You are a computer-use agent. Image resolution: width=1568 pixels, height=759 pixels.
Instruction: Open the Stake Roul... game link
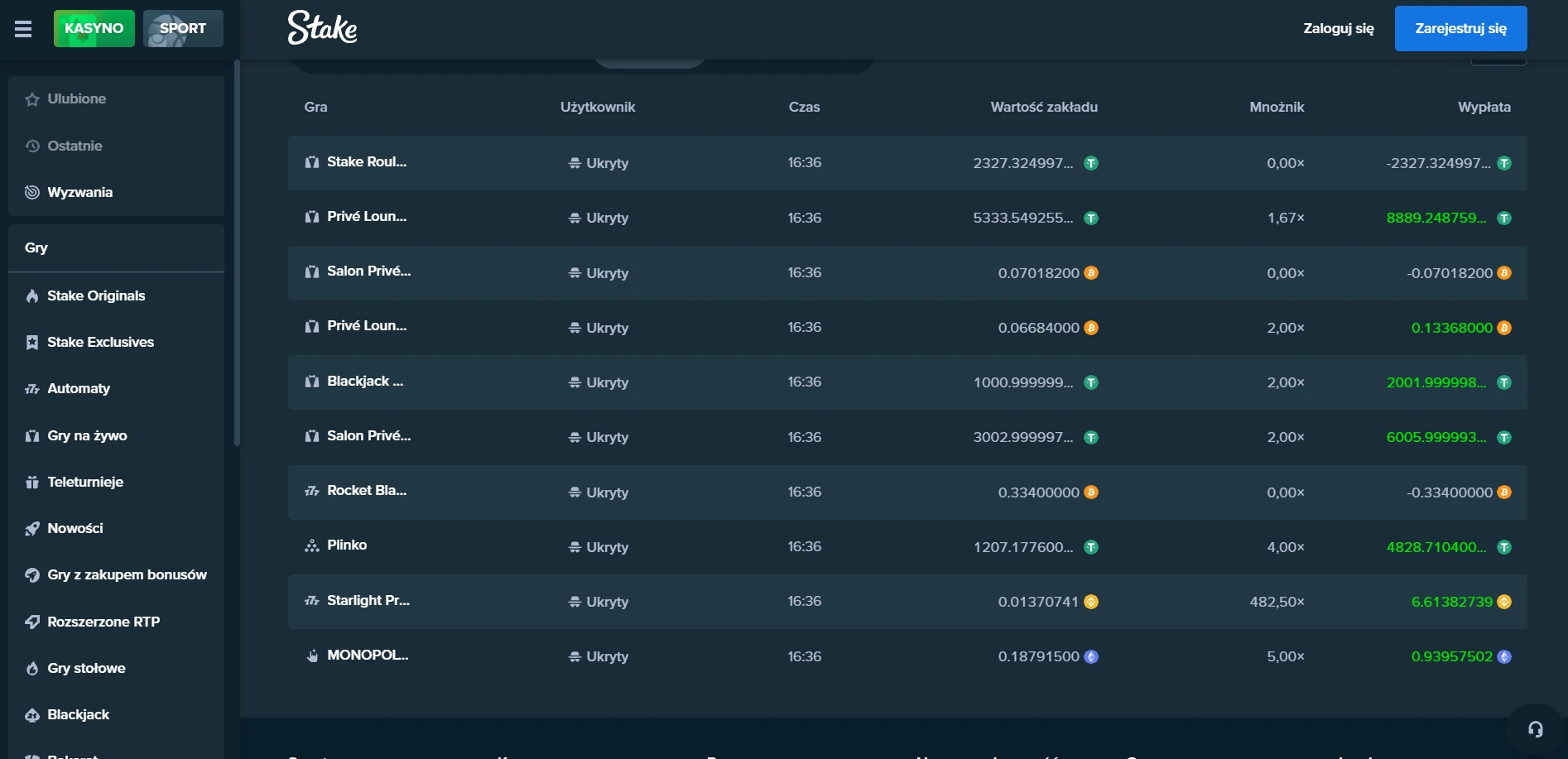(x=367, y=161)
